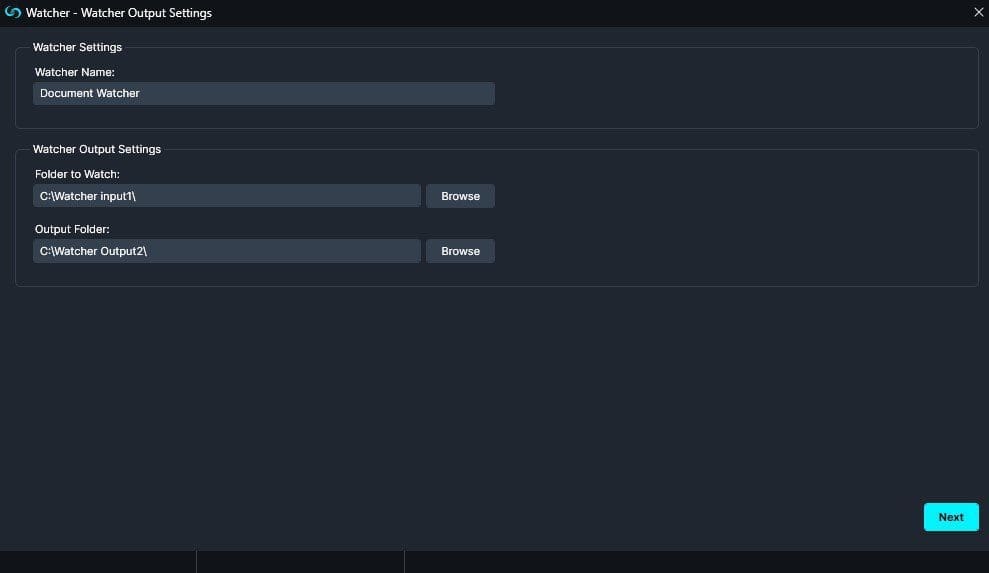Select the Output Folder path field
This screenshot has height=573, width=989.
[226, 251]
